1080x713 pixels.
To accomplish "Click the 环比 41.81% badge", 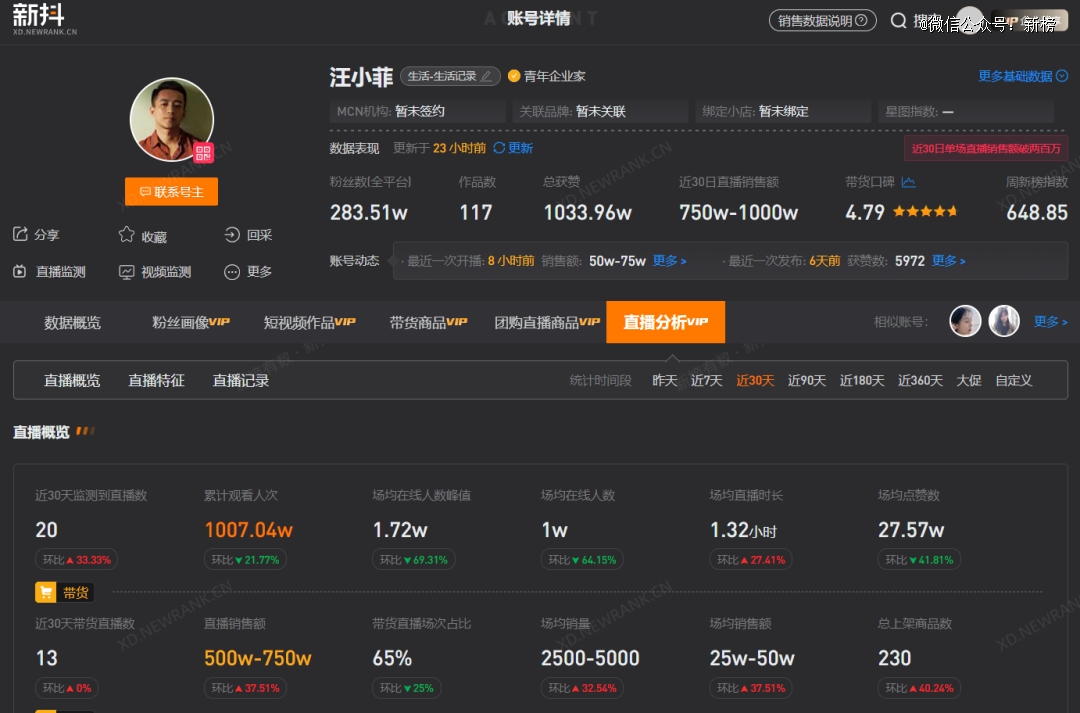I will (x=919, y=560).
